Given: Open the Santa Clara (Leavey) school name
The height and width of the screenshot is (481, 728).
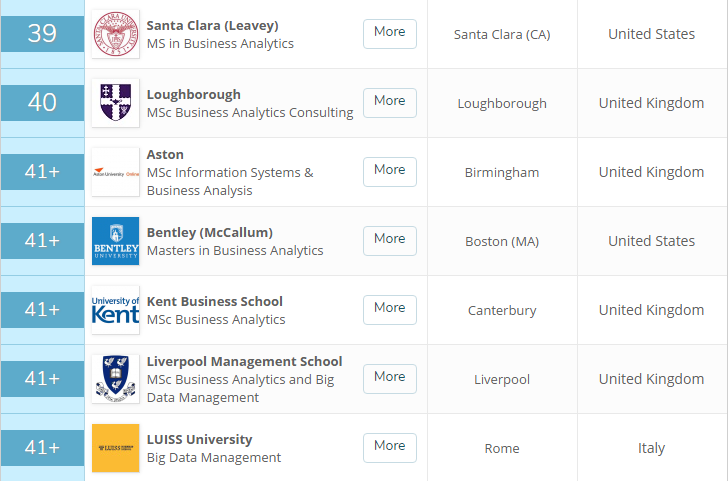Looking at the screenshot, I should 212,25.
